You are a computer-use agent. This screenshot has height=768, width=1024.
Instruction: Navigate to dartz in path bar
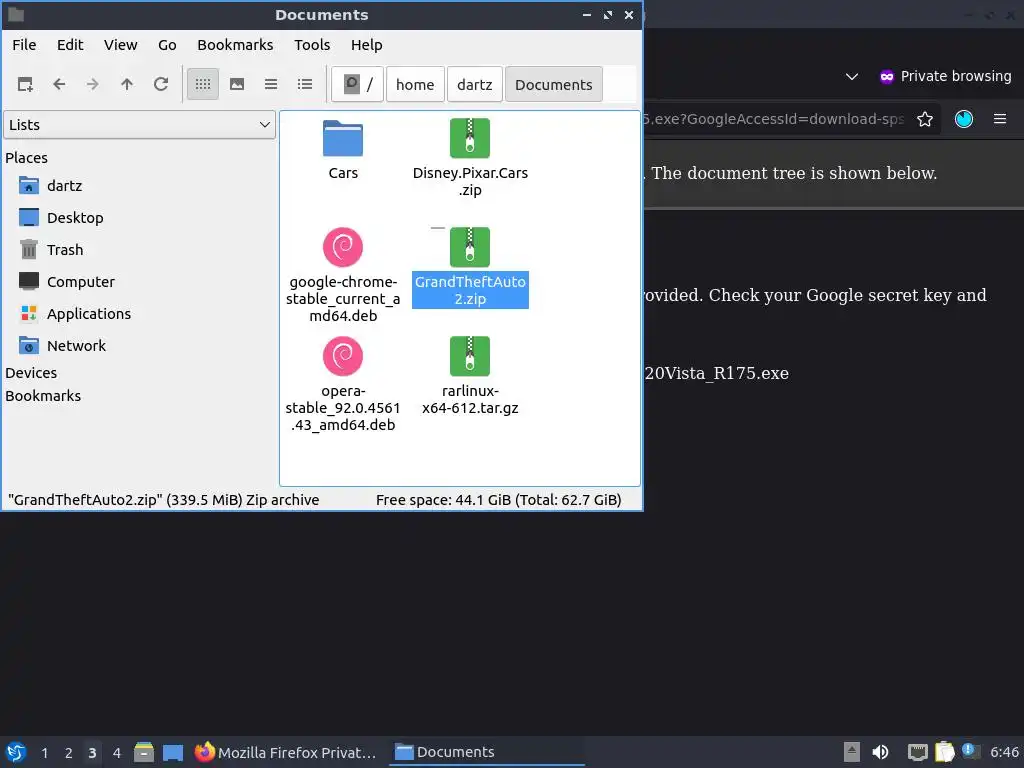pyautogui.click(x=475, y=84)
